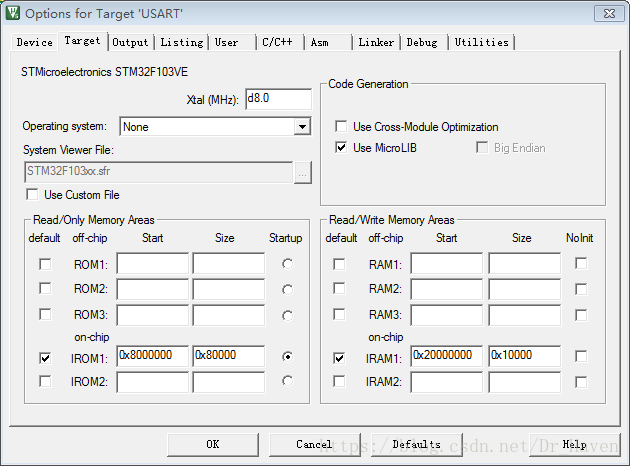Enable NoInit checkbox for IRAM1

pyautogui.click(x=581, y=357)
